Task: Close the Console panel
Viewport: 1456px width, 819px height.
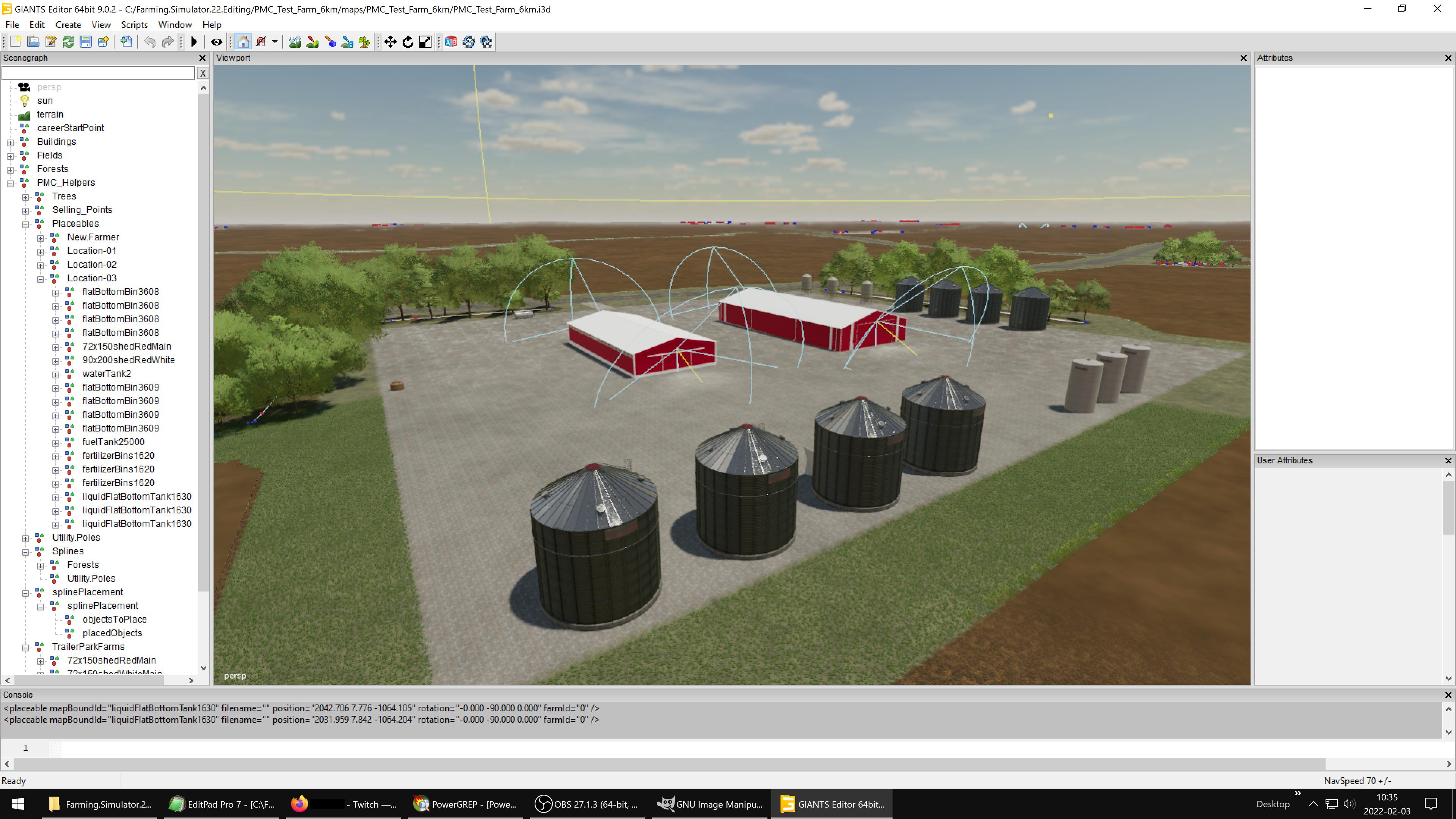Action: [x=1448, y=695]
